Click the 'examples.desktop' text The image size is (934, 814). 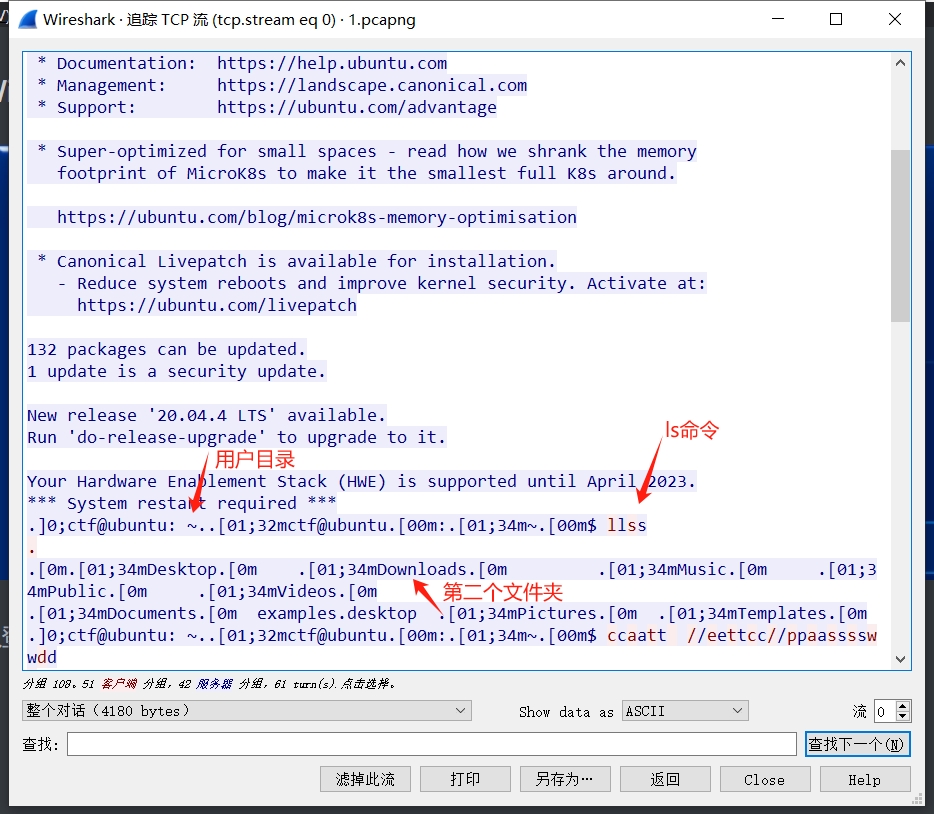pos(337,614)
